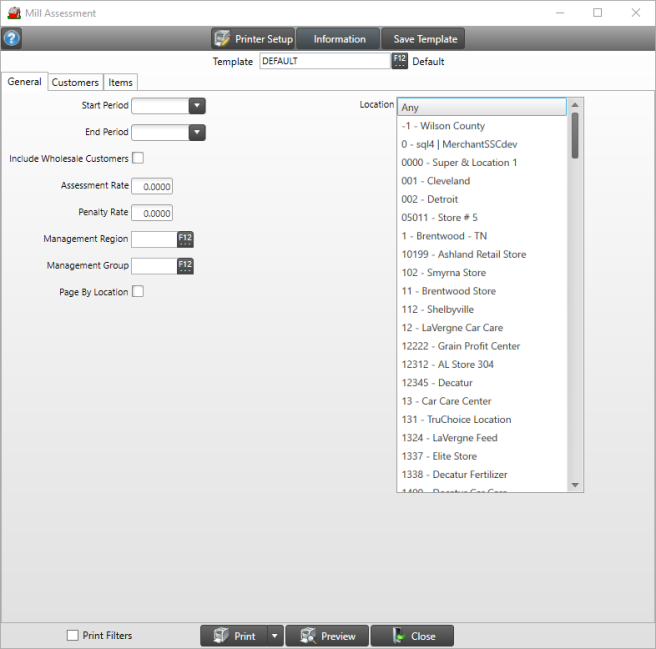
Task: Check the Print Filters option
Action: tap(72, 636)
